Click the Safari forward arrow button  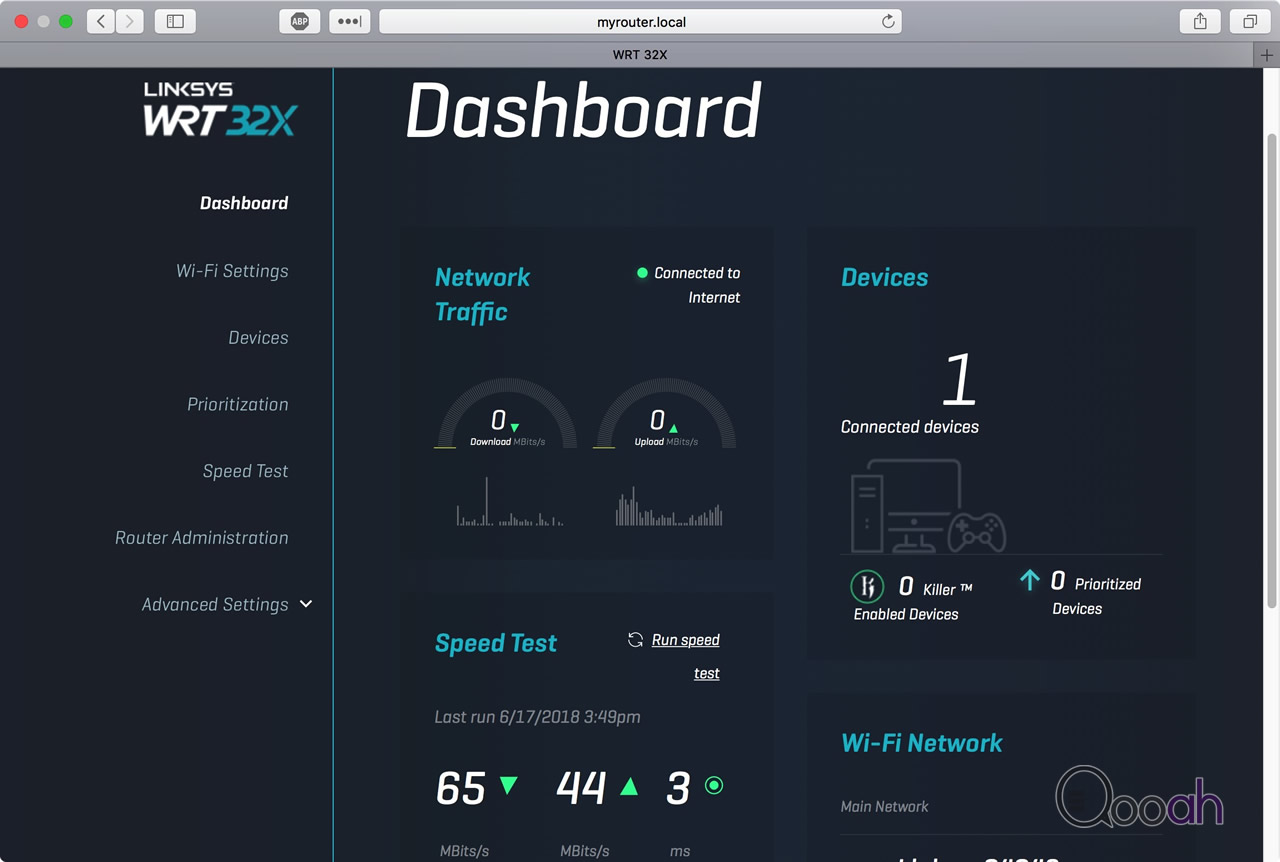click(x=130, y=21)
